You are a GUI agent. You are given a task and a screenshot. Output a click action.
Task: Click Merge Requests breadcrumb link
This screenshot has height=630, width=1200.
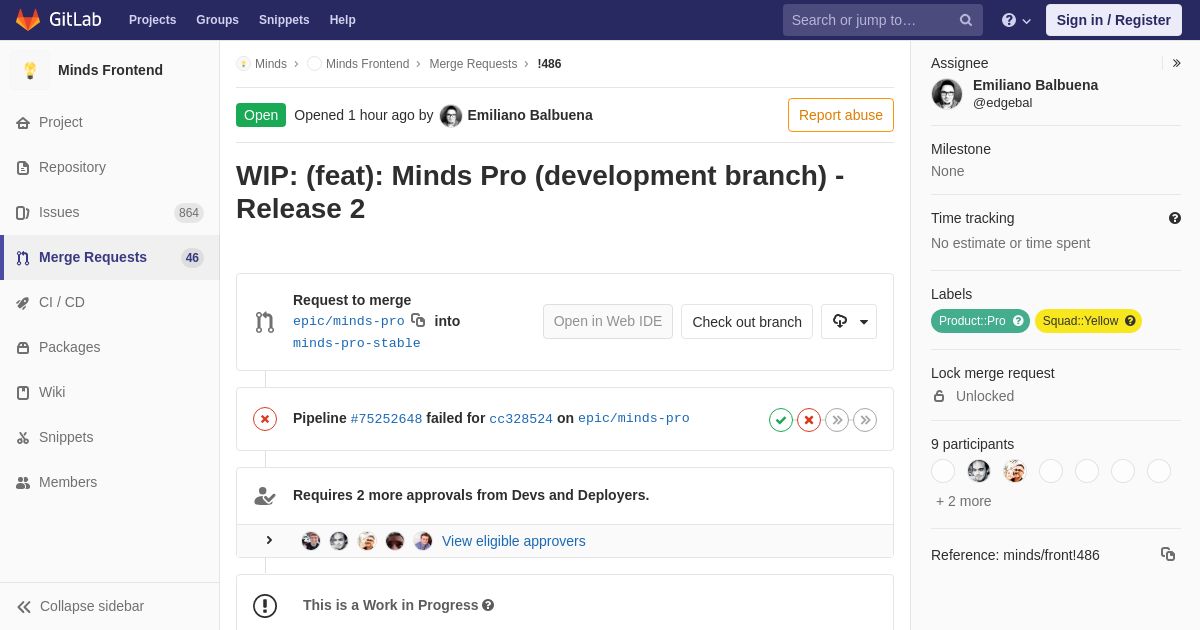473,64
